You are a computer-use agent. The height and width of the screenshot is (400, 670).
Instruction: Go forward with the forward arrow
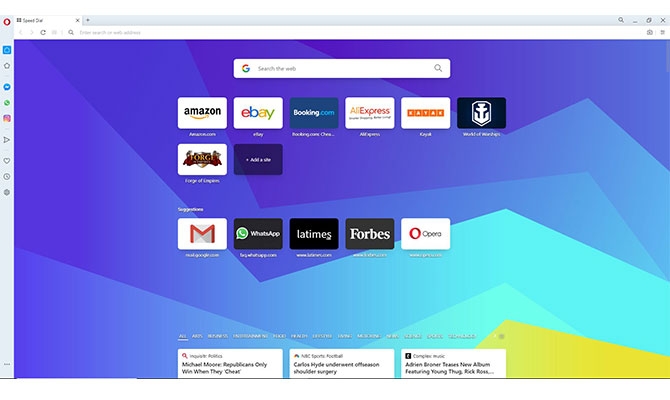pos(31,32)
